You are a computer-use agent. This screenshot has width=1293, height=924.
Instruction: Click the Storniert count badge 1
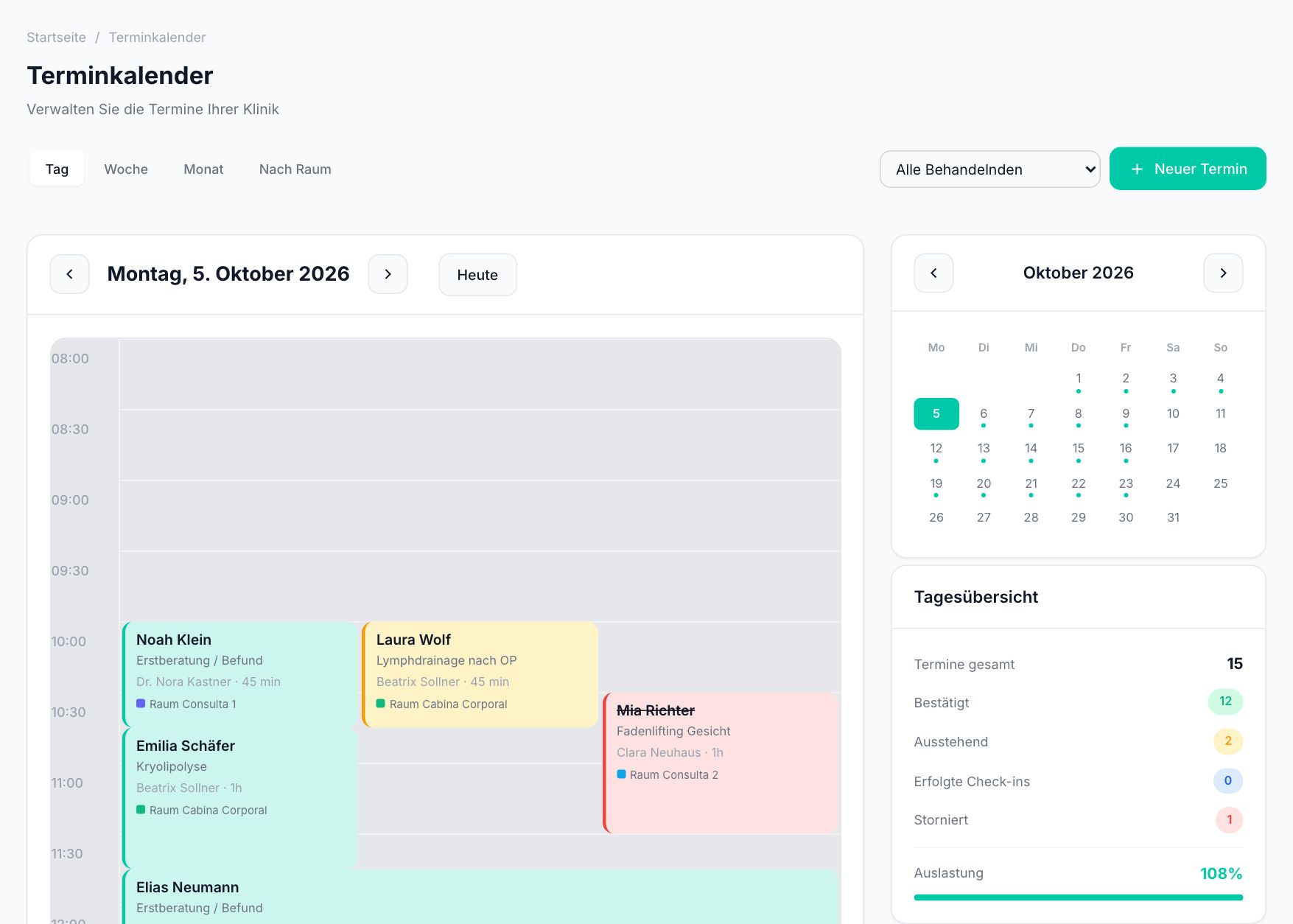(1229, 820)
